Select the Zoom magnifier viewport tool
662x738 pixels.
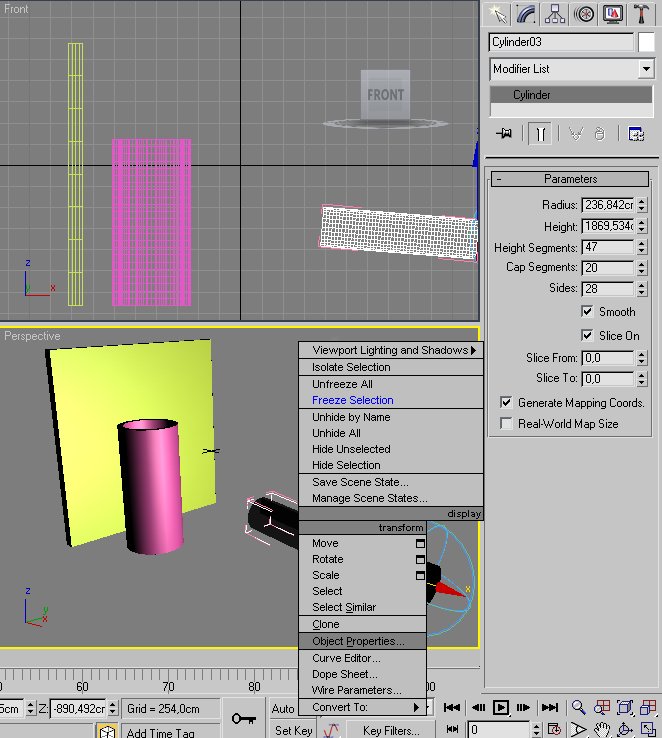[x=578, y=707]
